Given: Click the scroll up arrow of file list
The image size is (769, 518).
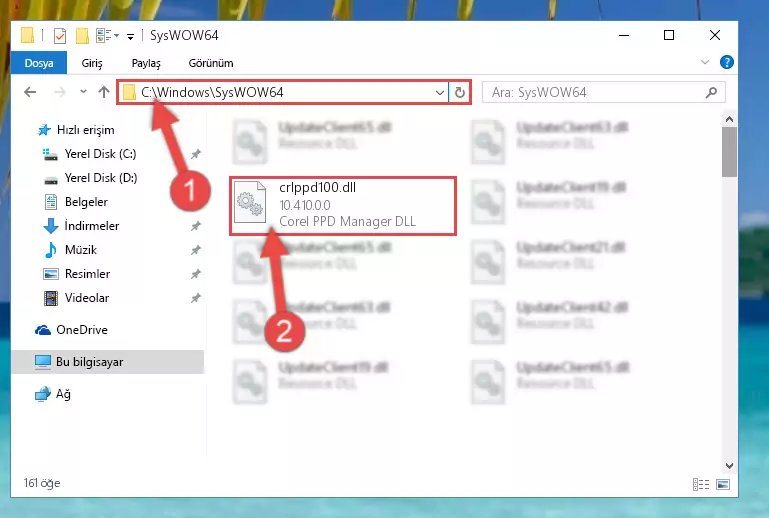Looking at the screenshot, I should pyautogui.click(x=729, y=119).
